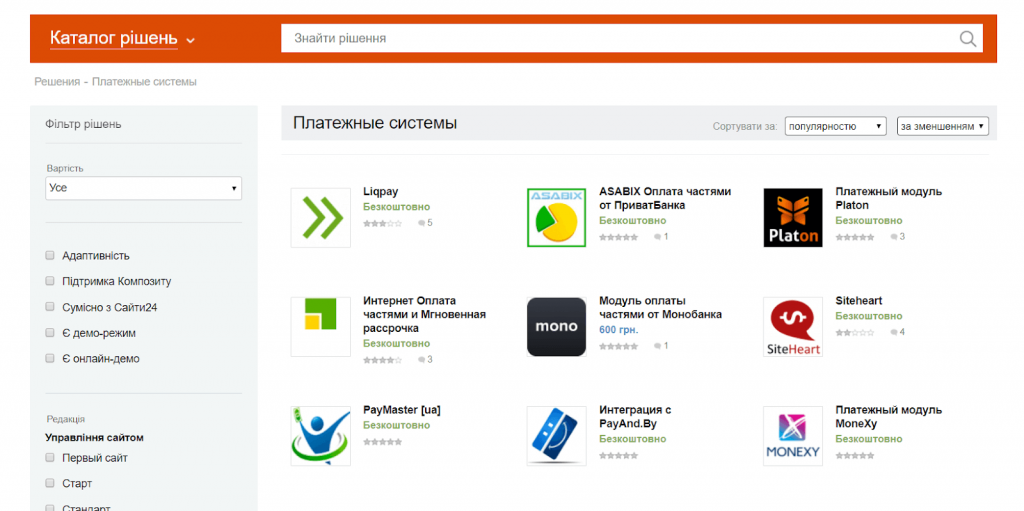This screenshot has width=1024, height=511.
Task: Open the SiteHeart speech bubble logo
Action: 793,327
